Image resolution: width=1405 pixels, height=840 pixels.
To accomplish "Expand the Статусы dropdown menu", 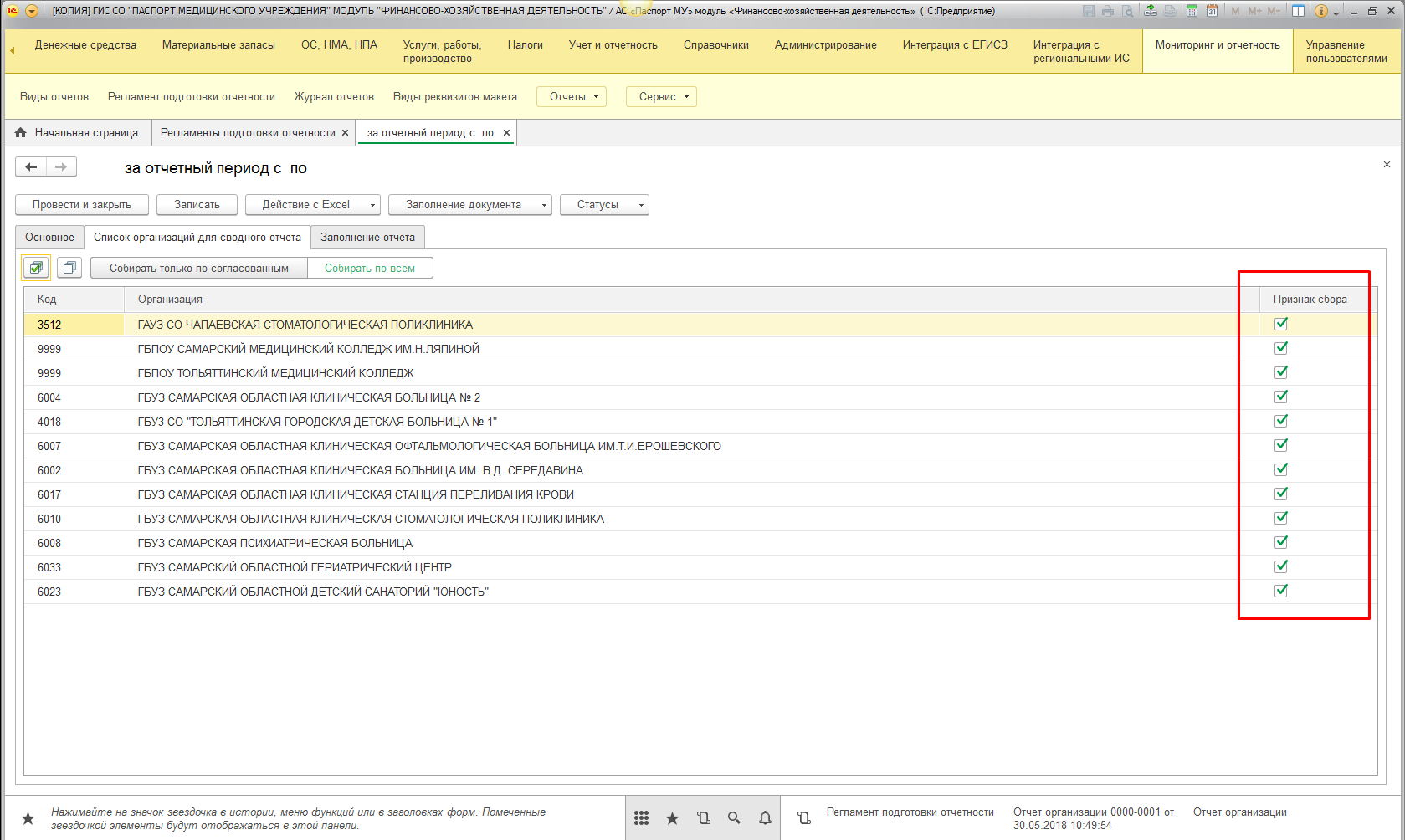I will pyautogui.click(x=603, y=205).
